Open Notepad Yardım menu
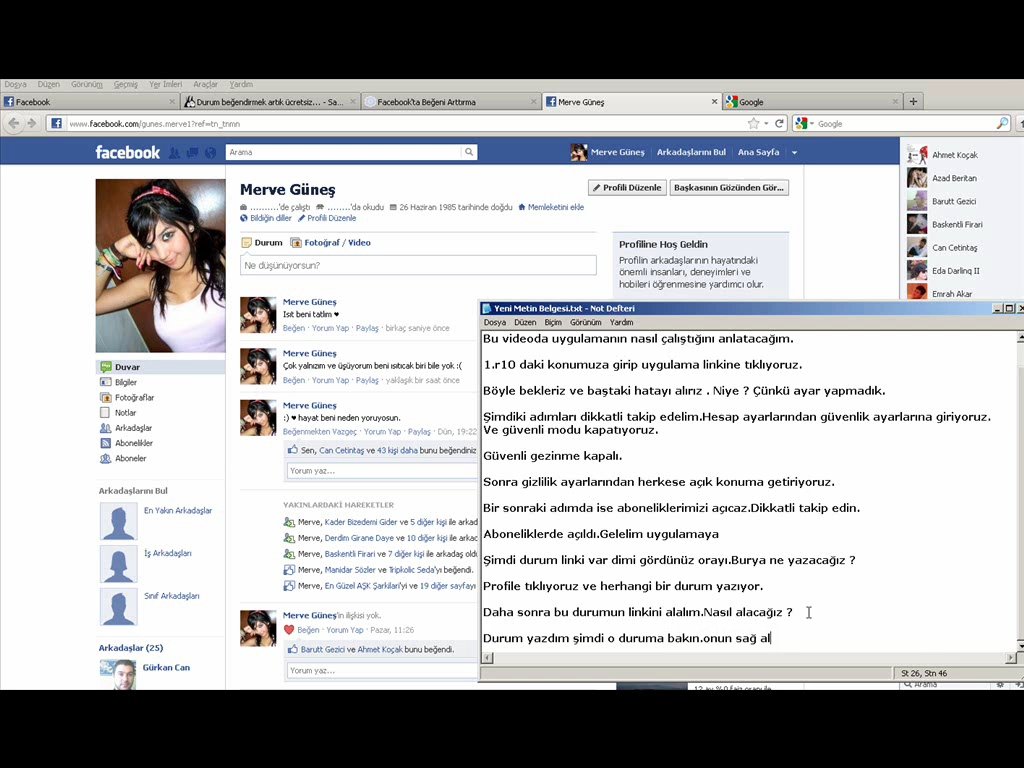 621,322
